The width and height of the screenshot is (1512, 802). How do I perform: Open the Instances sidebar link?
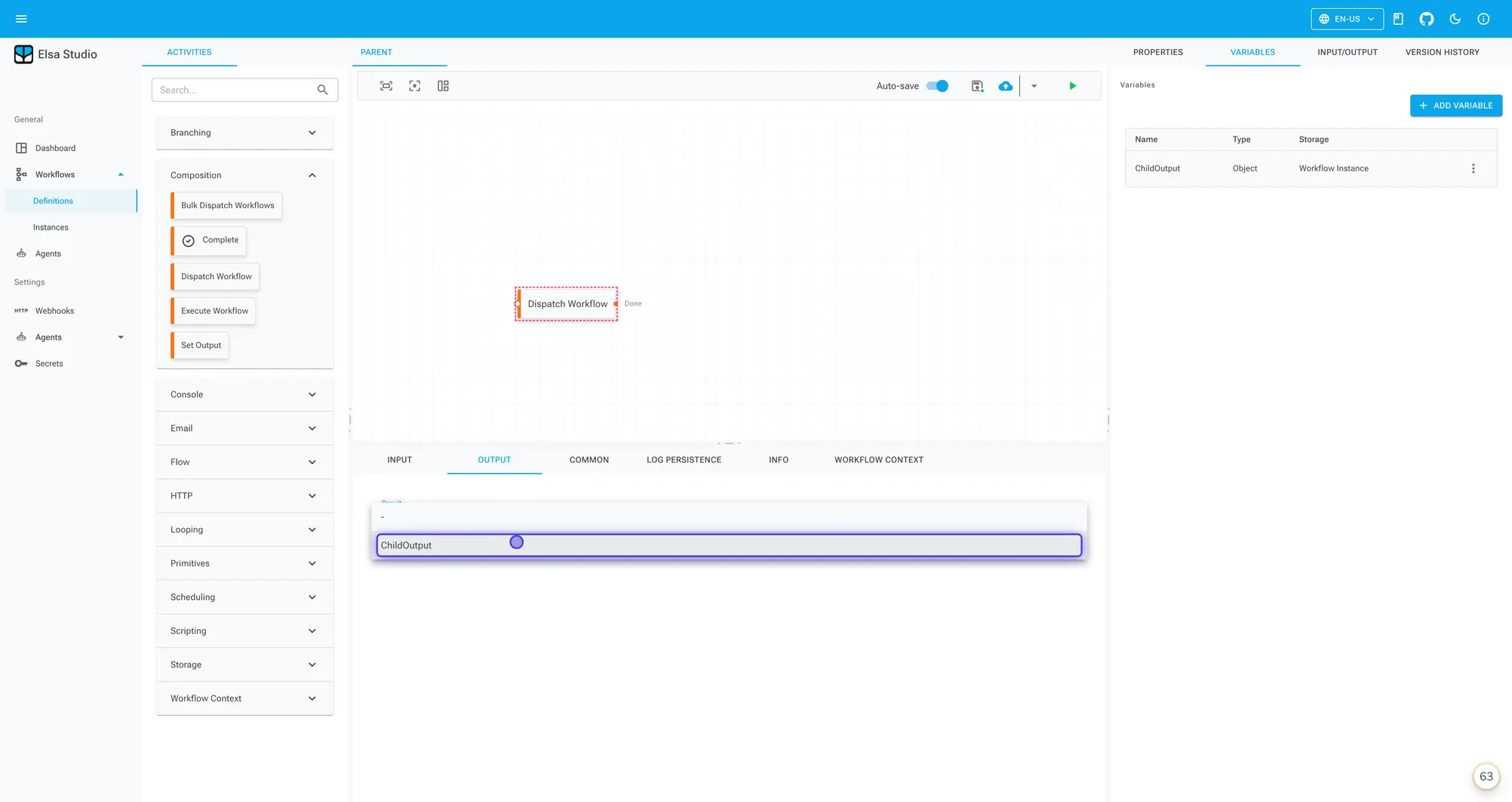pyautogui.click(x=71, y=227)
